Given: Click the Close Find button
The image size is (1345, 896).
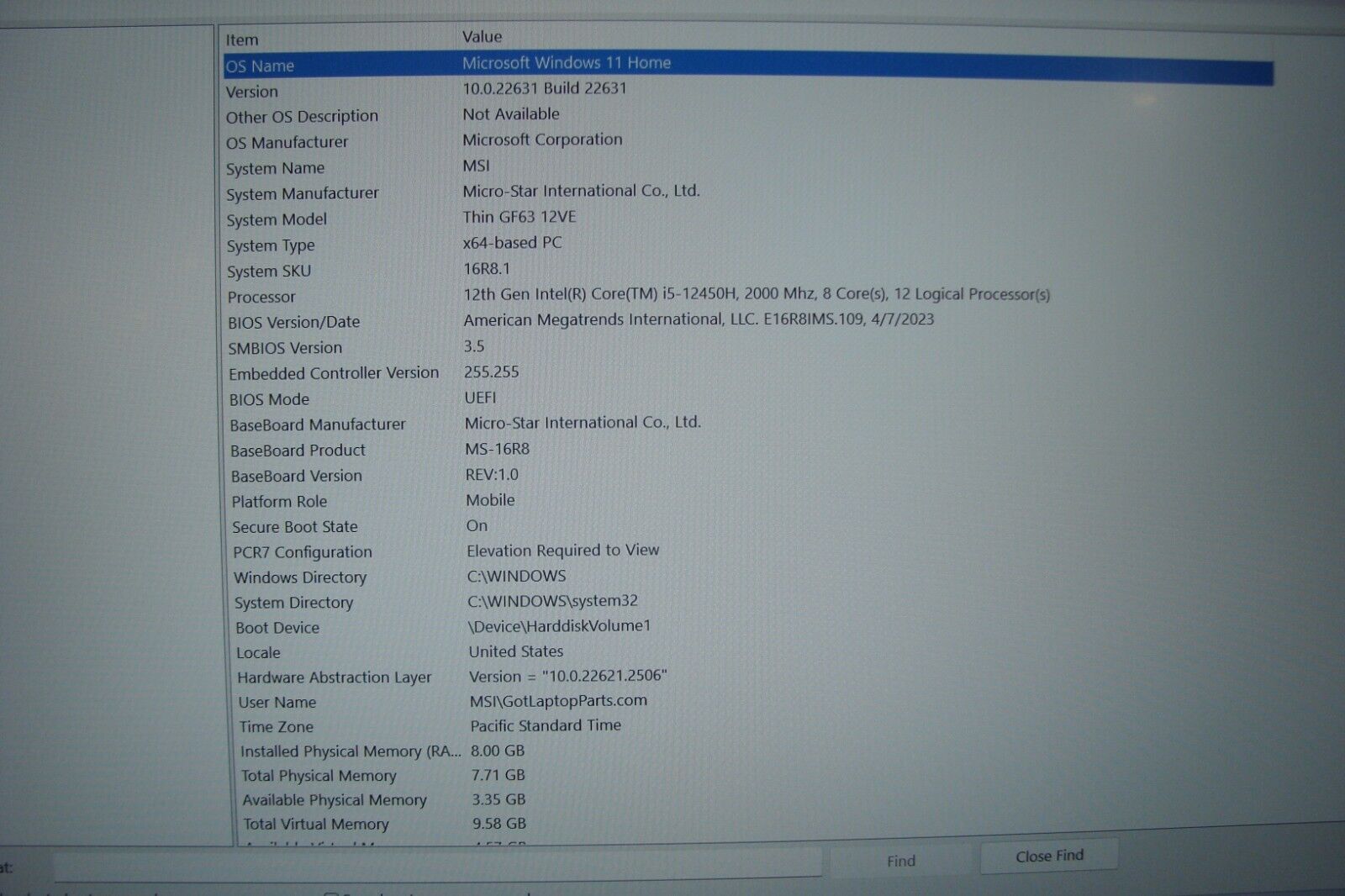Looking at the screenshot, I should (x=1049, y=856).
